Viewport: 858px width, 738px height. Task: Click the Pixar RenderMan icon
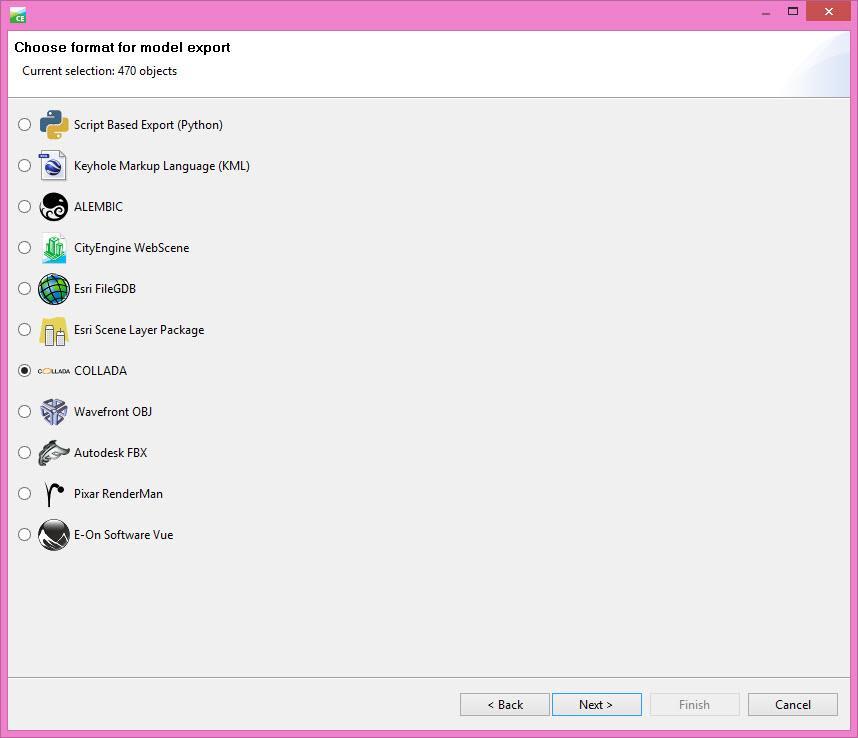[54, 494]
